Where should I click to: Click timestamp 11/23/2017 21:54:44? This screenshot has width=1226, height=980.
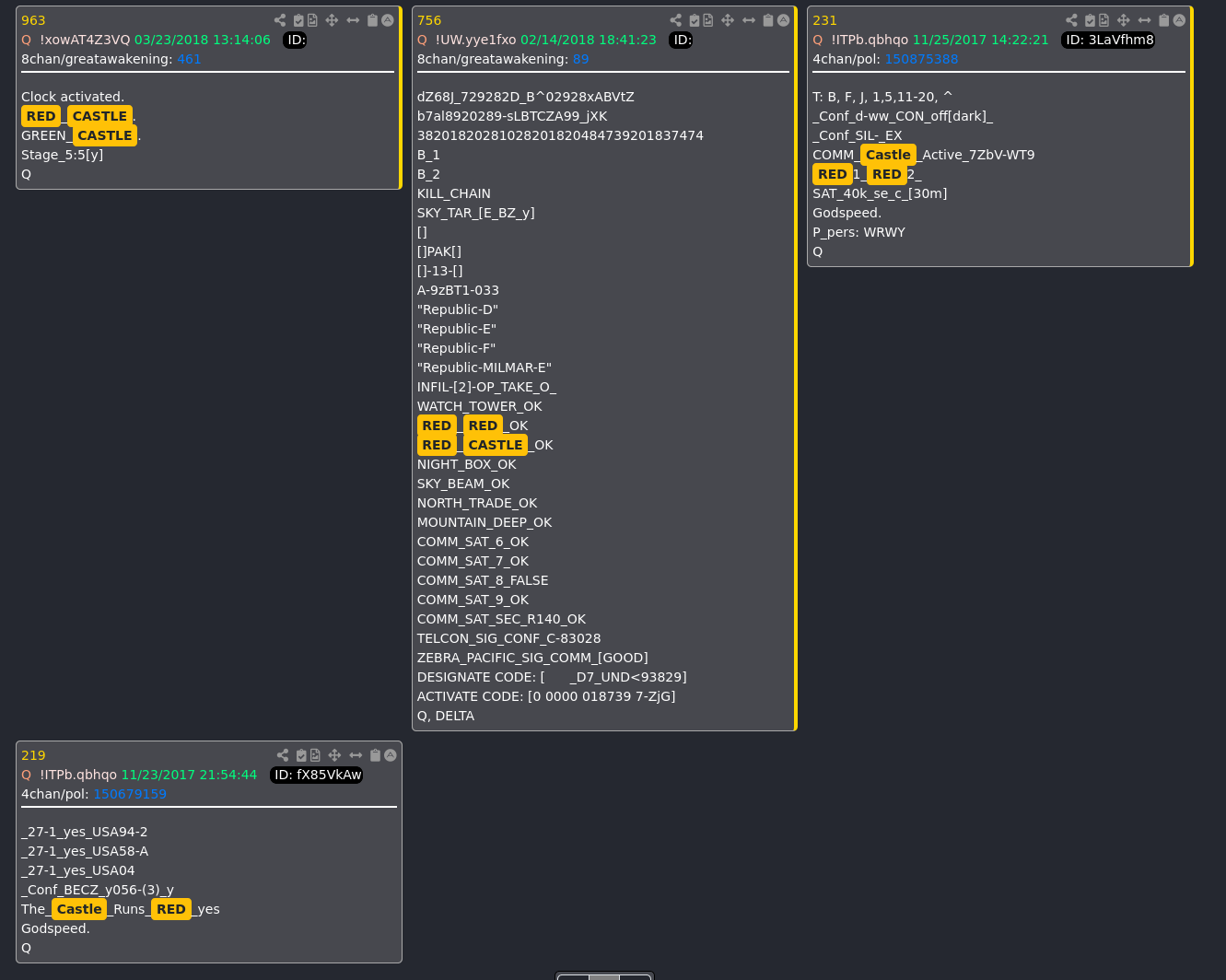(x=189, y=775)
